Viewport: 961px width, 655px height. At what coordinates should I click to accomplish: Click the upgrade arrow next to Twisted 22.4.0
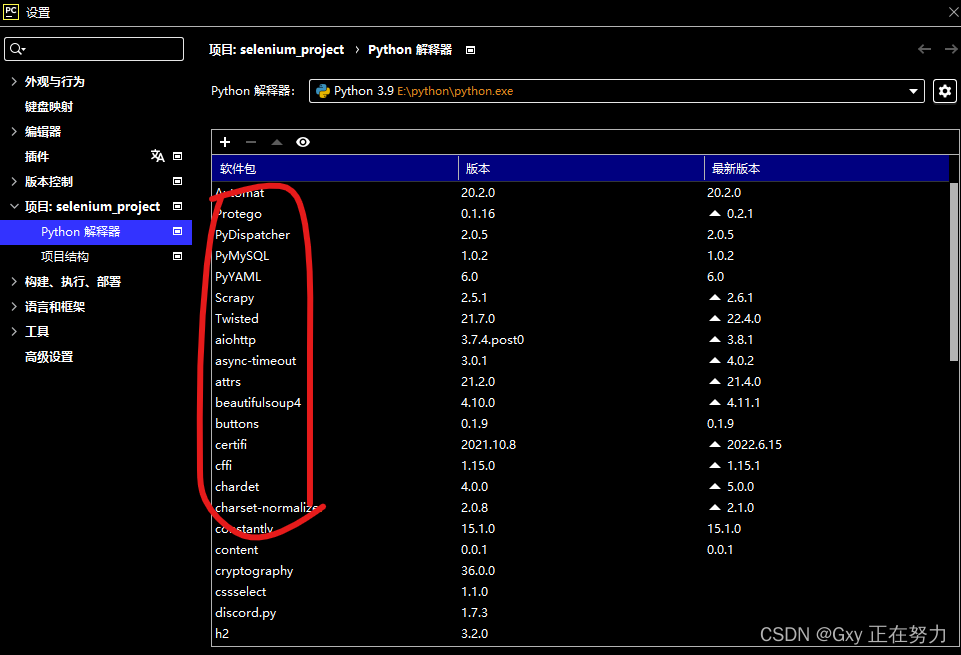[x=715, y=318]
